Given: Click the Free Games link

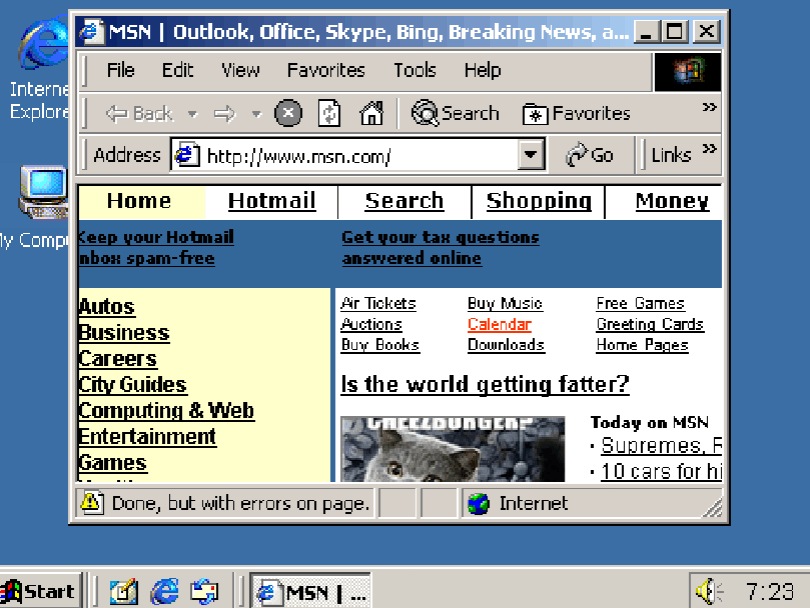Looking at the screenshot, I should tap(641, 303).
